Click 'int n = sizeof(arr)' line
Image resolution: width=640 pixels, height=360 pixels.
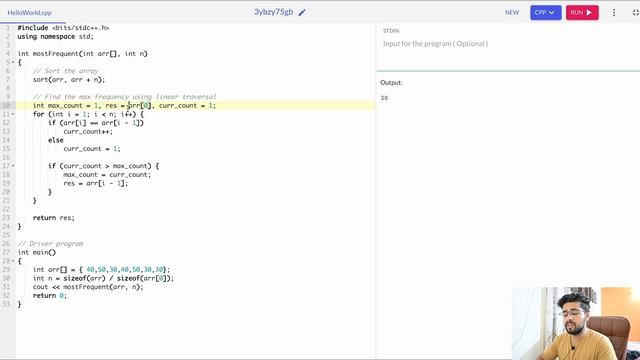pos(103,278)
